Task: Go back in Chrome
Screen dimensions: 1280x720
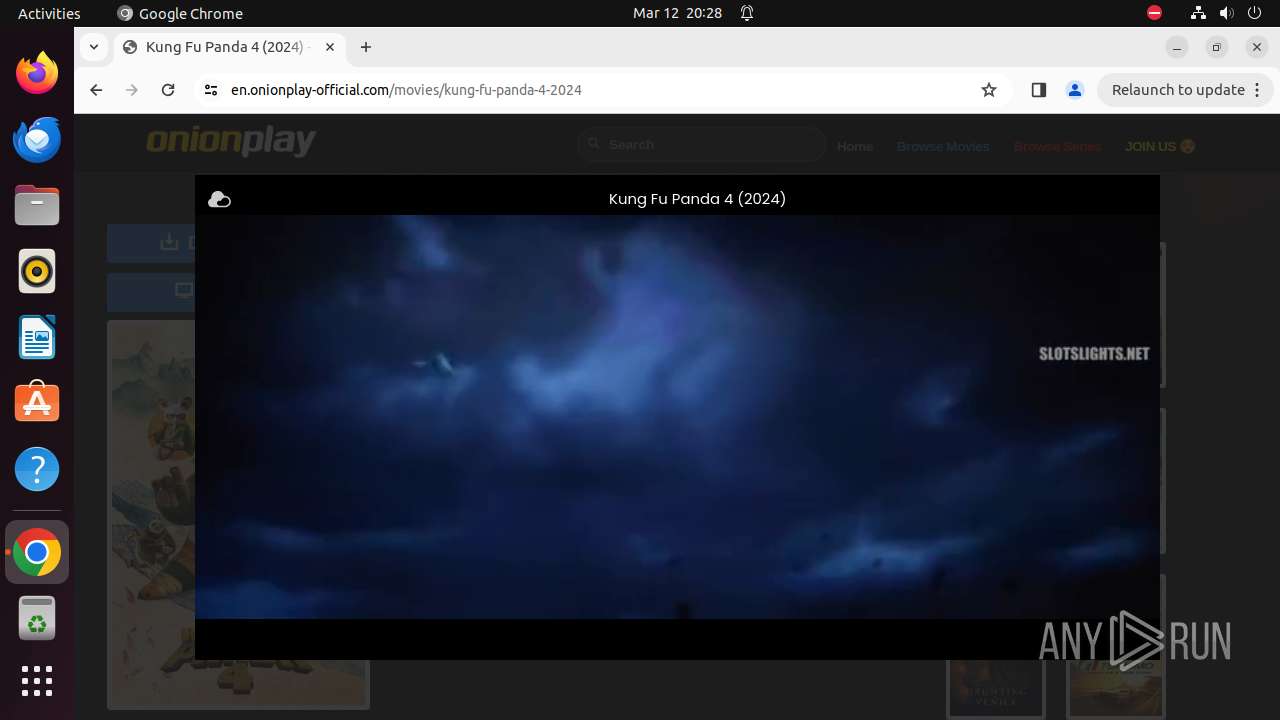Action: coord(96,90)
